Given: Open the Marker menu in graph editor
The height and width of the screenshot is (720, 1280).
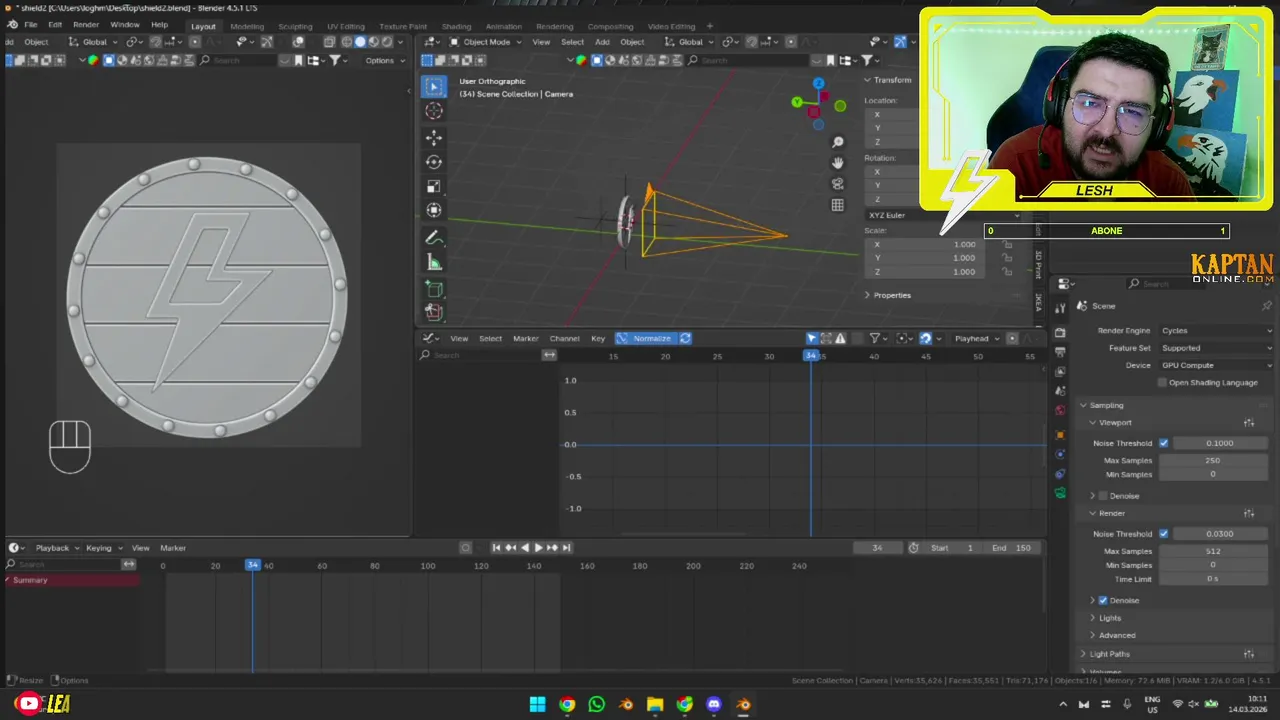Looking at the screenshot, I should tap(526, 338).
